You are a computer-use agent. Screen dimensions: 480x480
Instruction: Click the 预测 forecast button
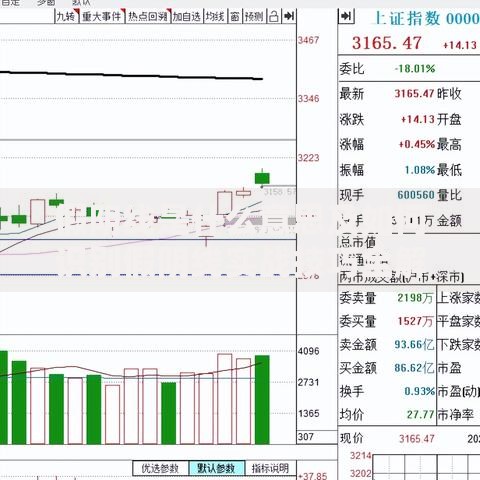tap(254, 16)
